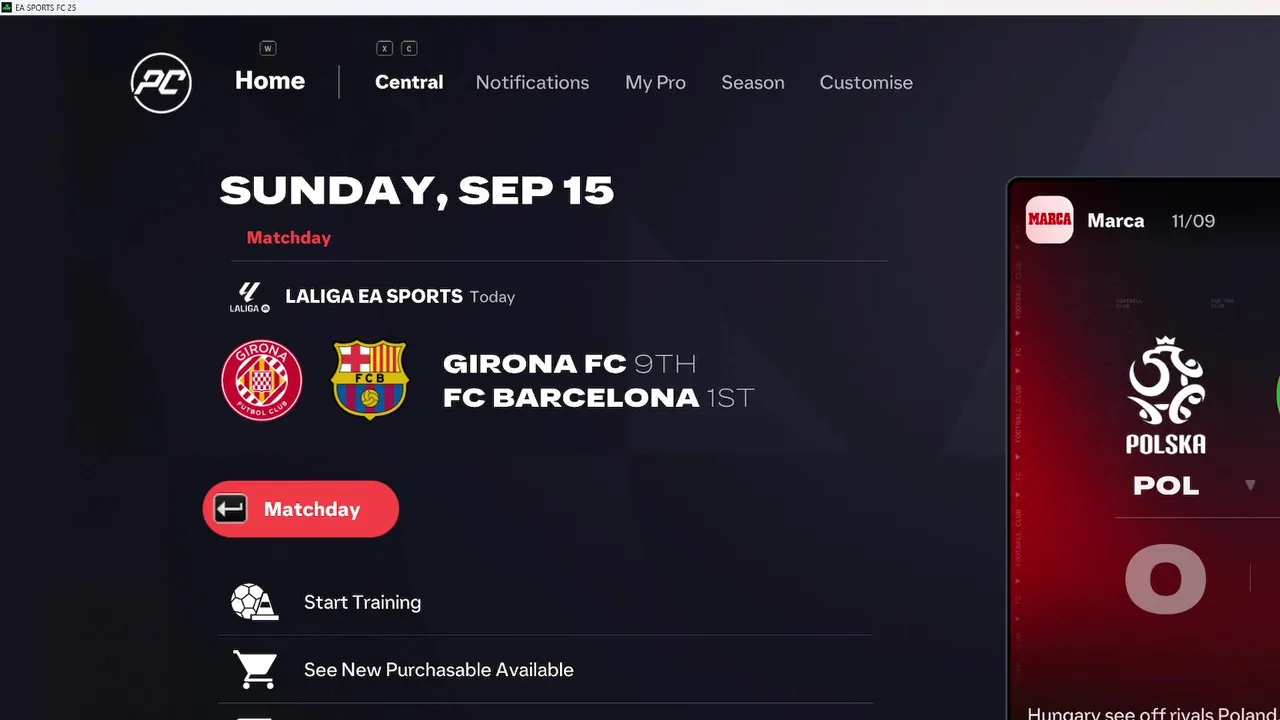Open the Home section

[270, 81]
